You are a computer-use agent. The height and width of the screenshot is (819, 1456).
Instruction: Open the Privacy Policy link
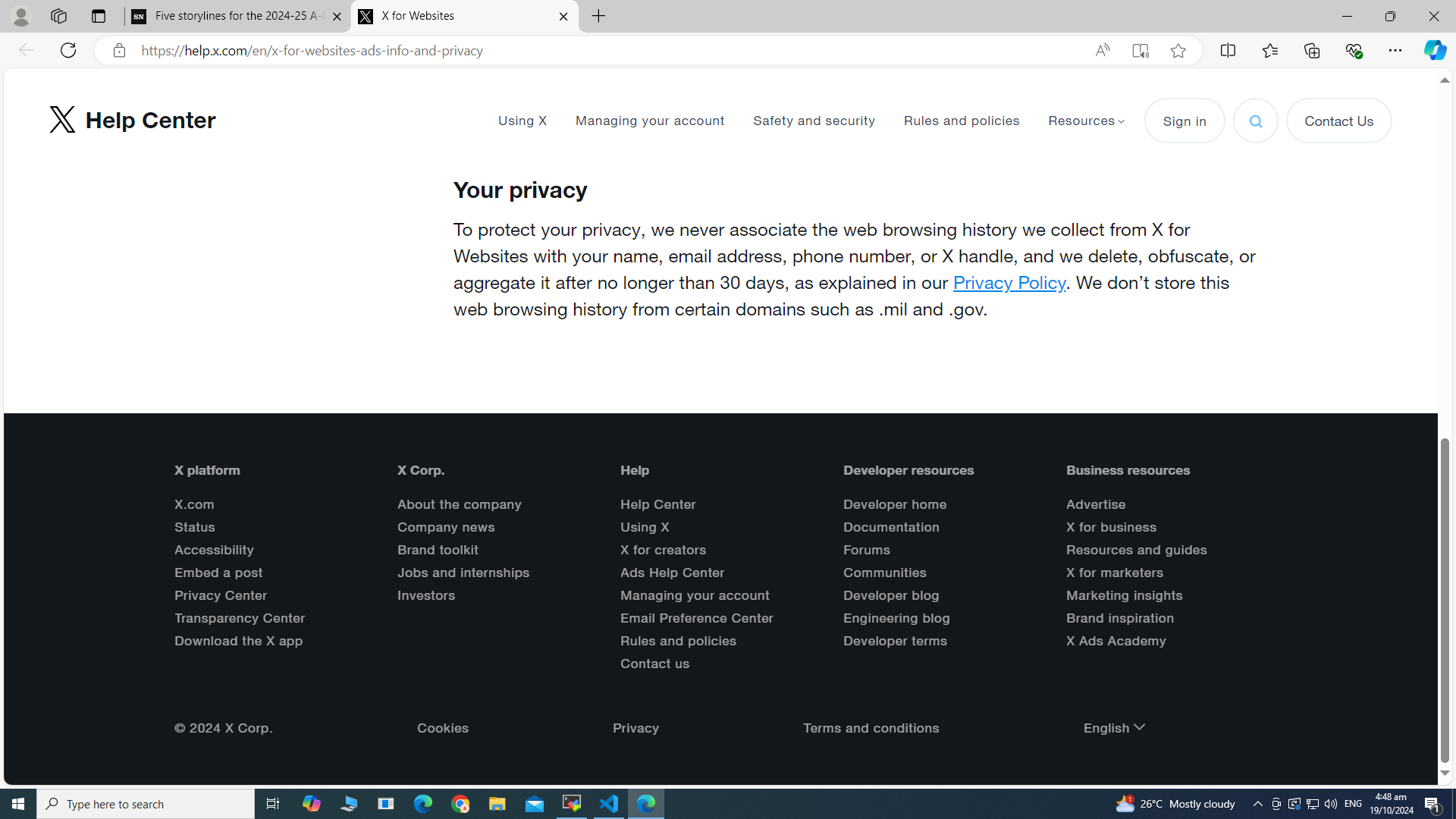click(x=1009, y=282)
